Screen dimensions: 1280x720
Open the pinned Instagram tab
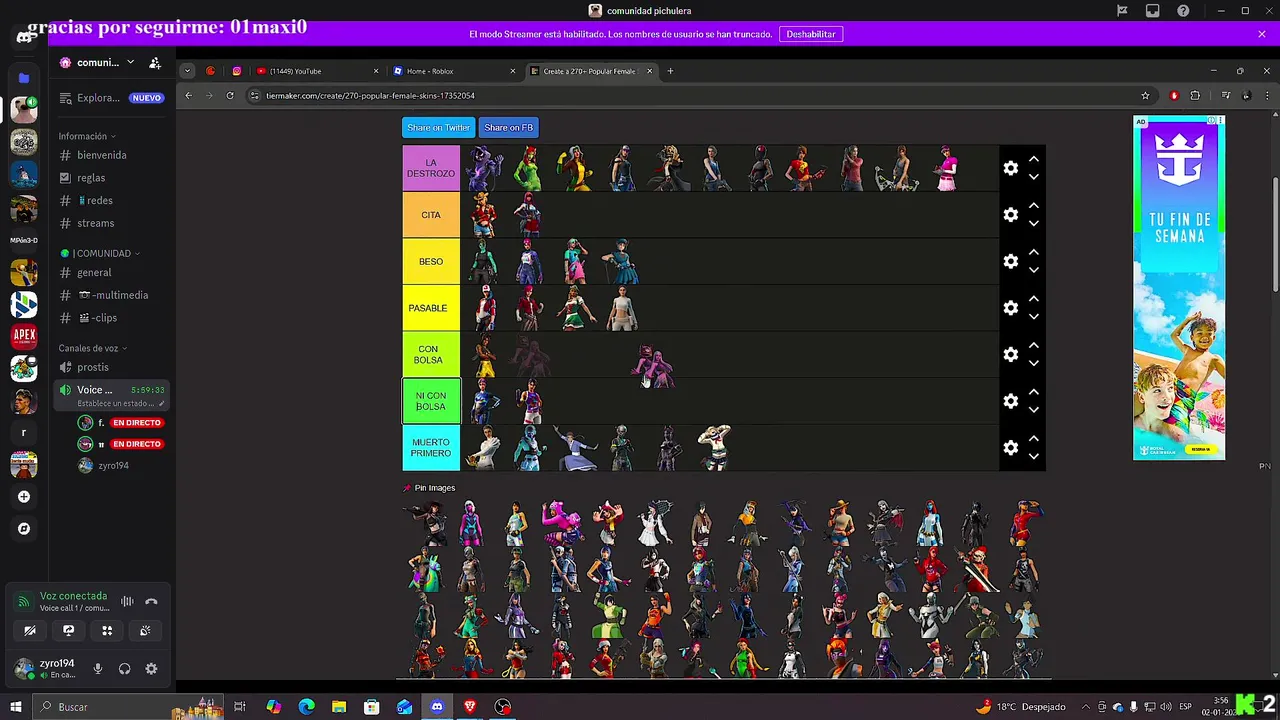[237, 71]
